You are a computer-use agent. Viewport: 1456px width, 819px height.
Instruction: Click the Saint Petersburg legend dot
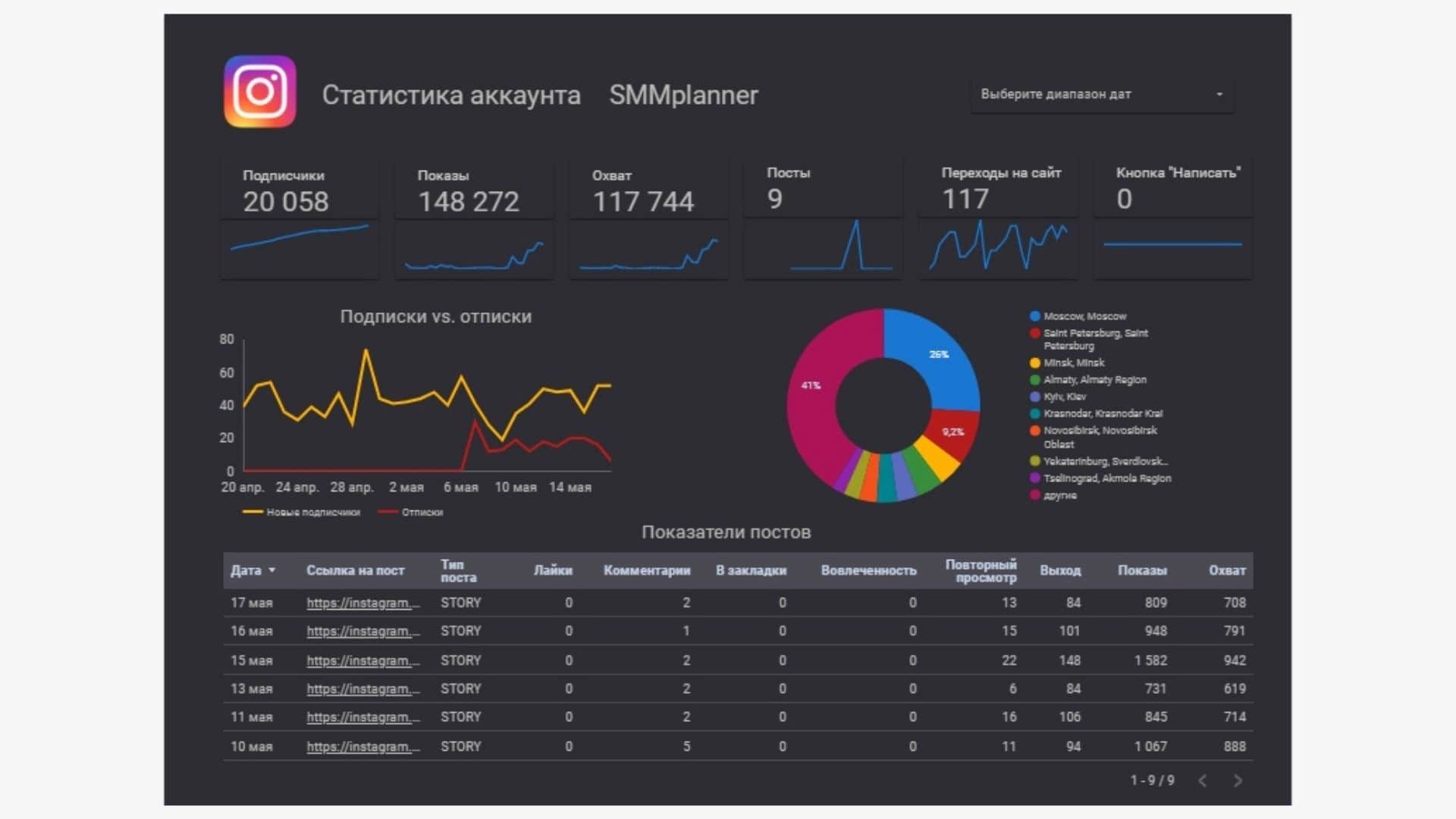1034,333
